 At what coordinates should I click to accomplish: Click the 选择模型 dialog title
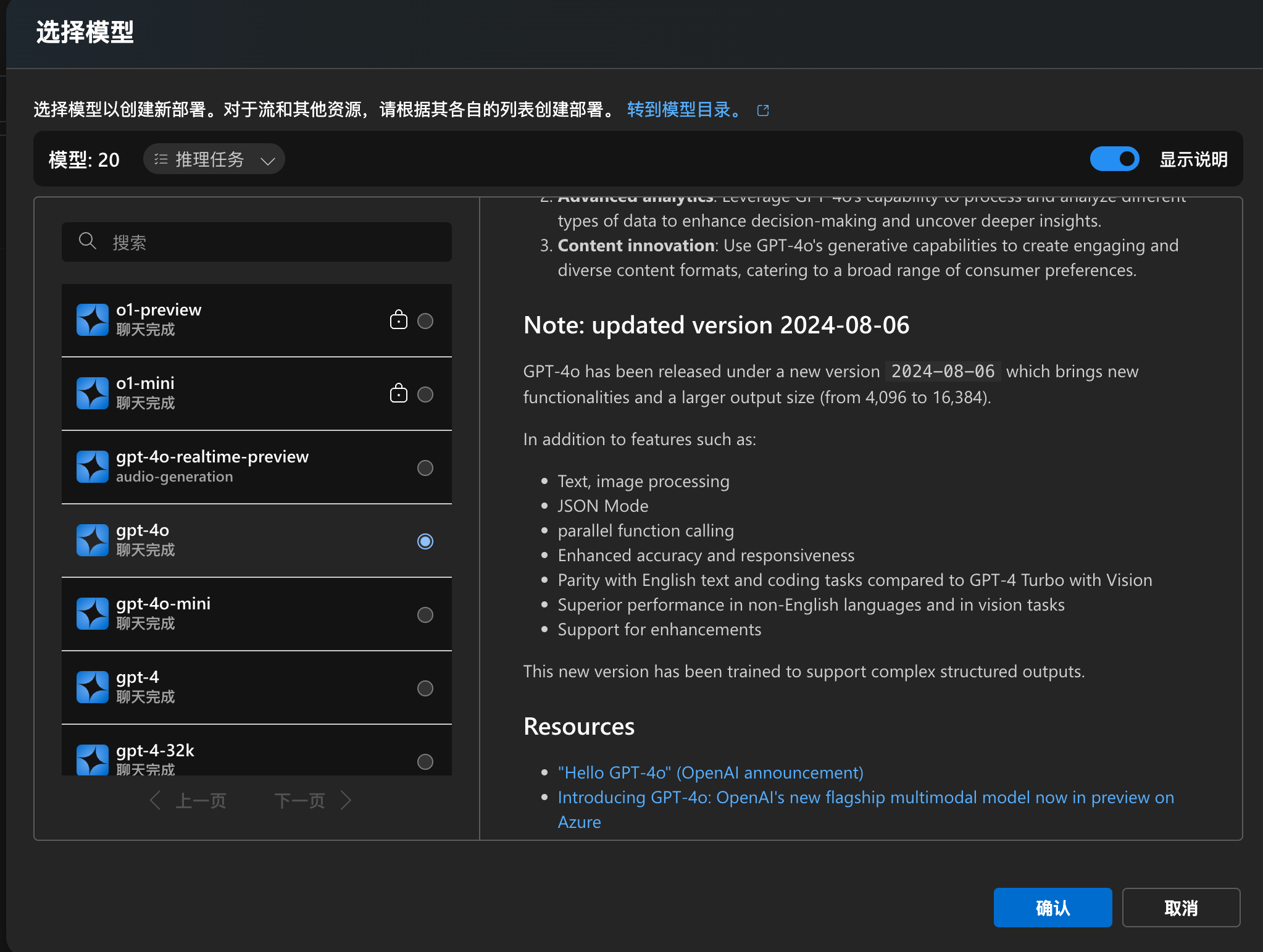point(85,32)
